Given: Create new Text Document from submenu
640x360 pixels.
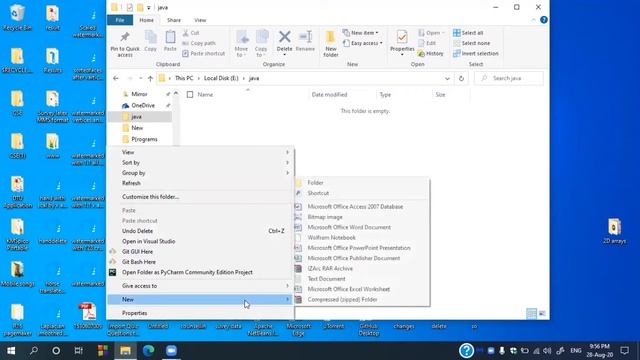Looking at the screenshot, I should click(x=362, y=279).
